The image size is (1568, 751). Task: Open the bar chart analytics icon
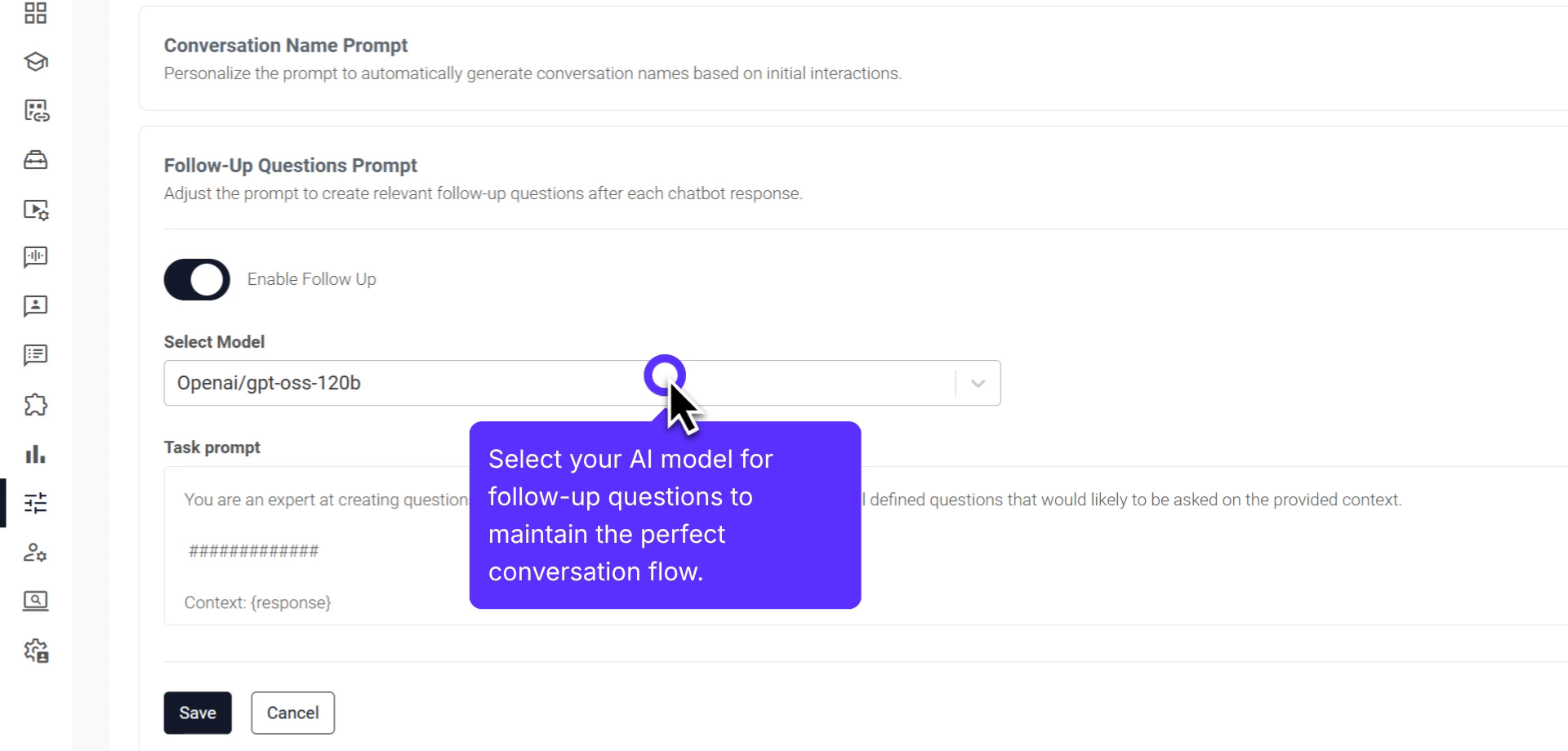coord(35,454)
